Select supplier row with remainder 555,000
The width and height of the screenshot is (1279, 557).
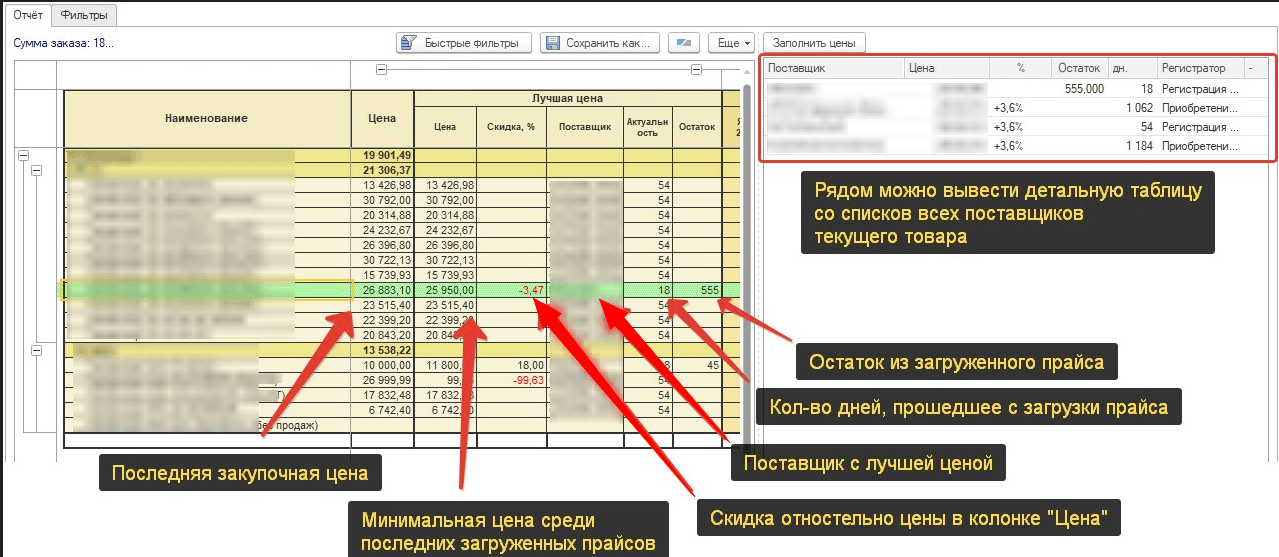click(x=1017, y=89)
